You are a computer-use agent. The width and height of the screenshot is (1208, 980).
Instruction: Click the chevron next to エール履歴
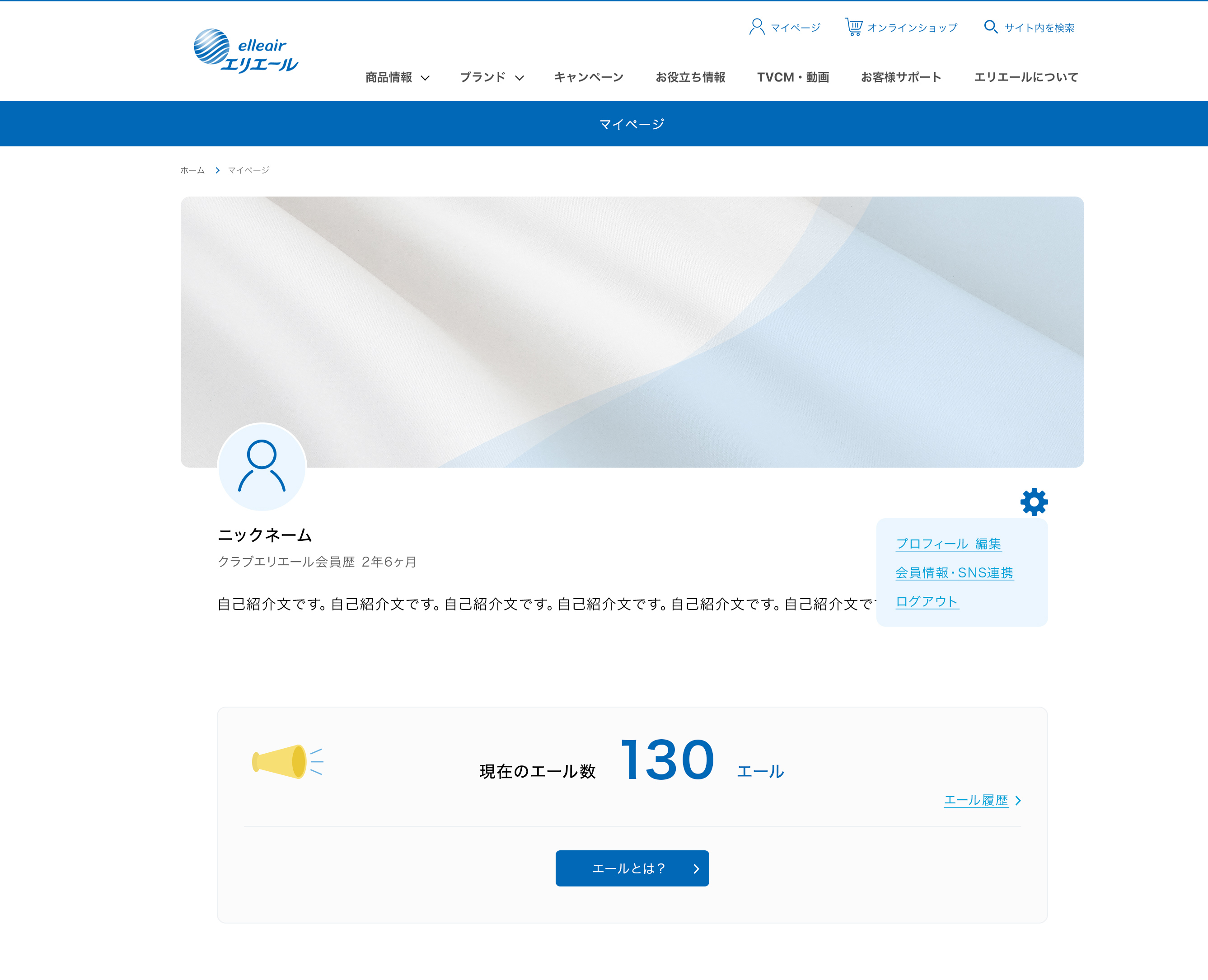1019,800
